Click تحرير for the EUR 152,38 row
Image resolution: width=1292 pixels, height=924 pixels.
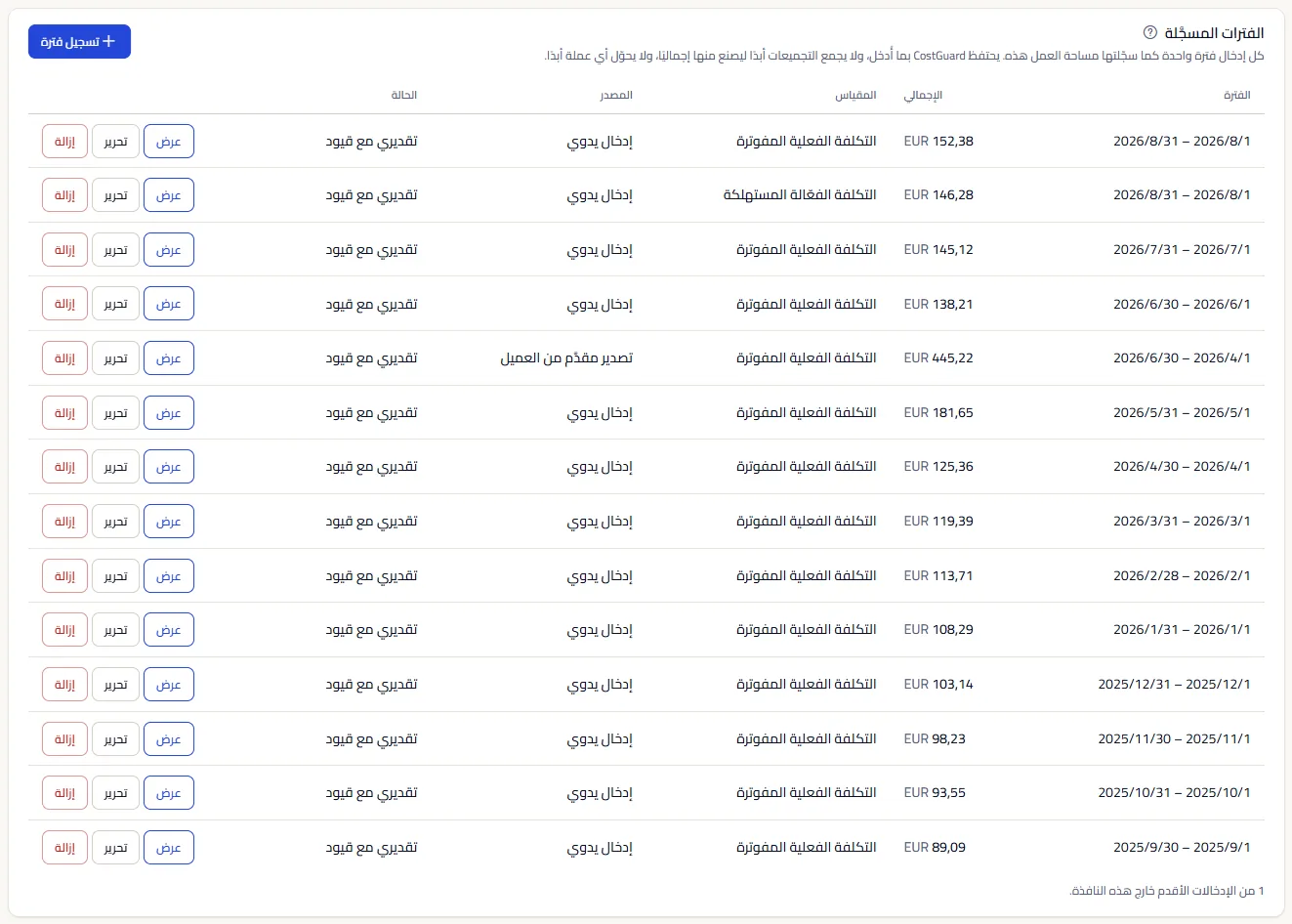[115, 142]
